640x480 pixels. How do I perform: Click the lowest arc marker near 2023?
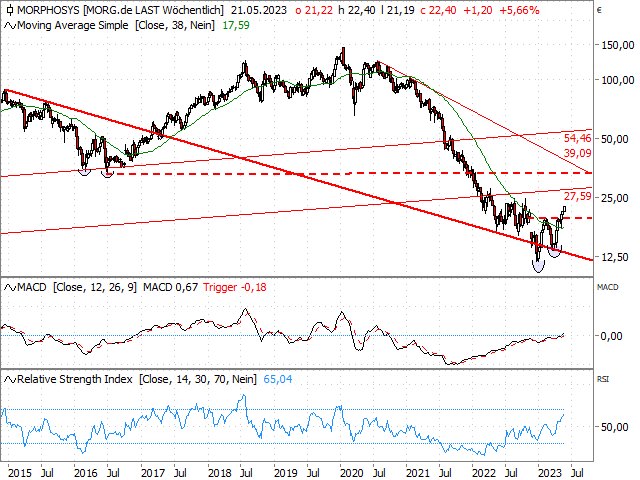(x=538, y=267)
